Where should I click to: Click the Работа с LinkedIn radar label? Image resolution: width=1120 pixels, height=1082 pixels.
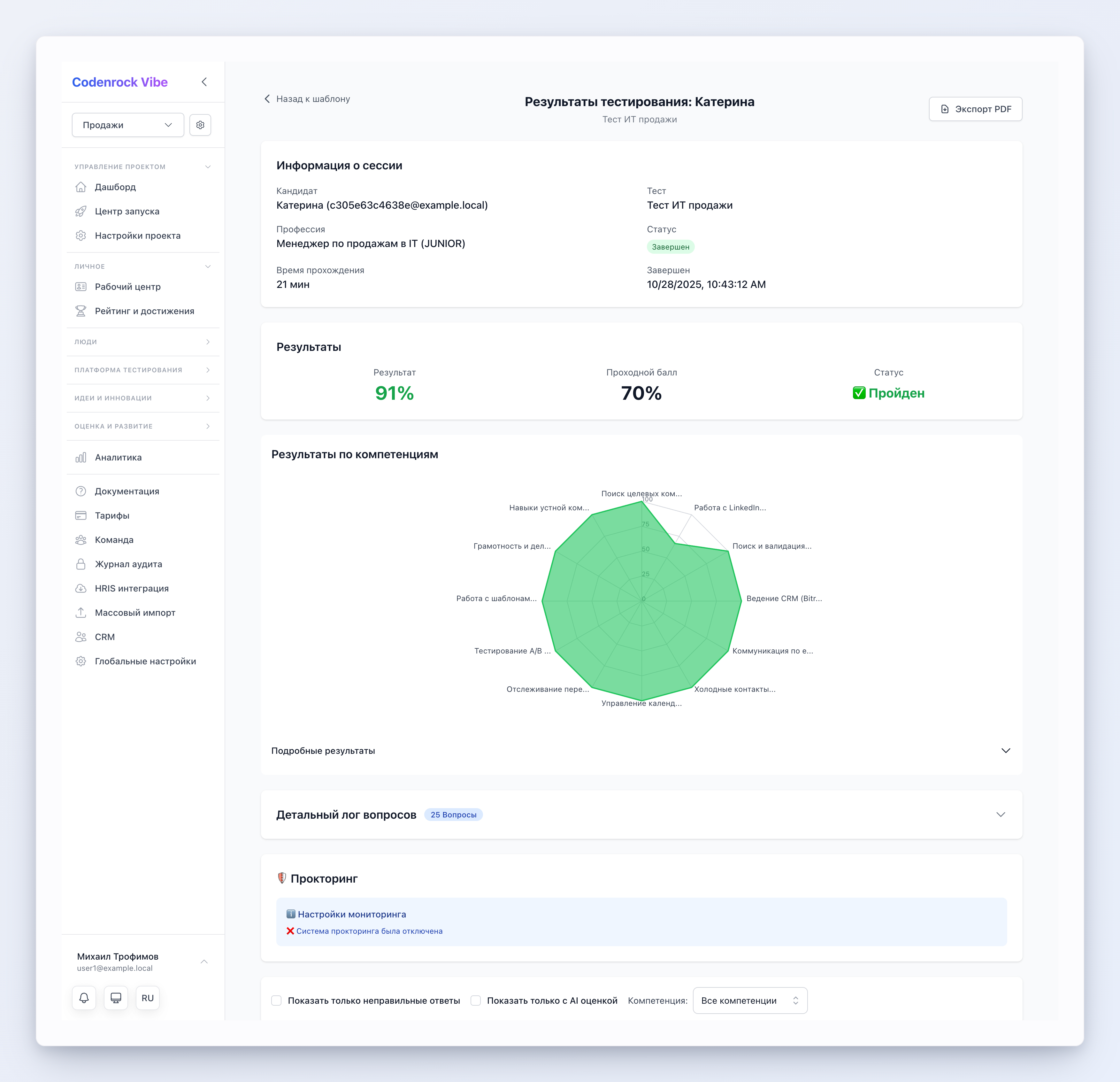(x=730, y=507)
